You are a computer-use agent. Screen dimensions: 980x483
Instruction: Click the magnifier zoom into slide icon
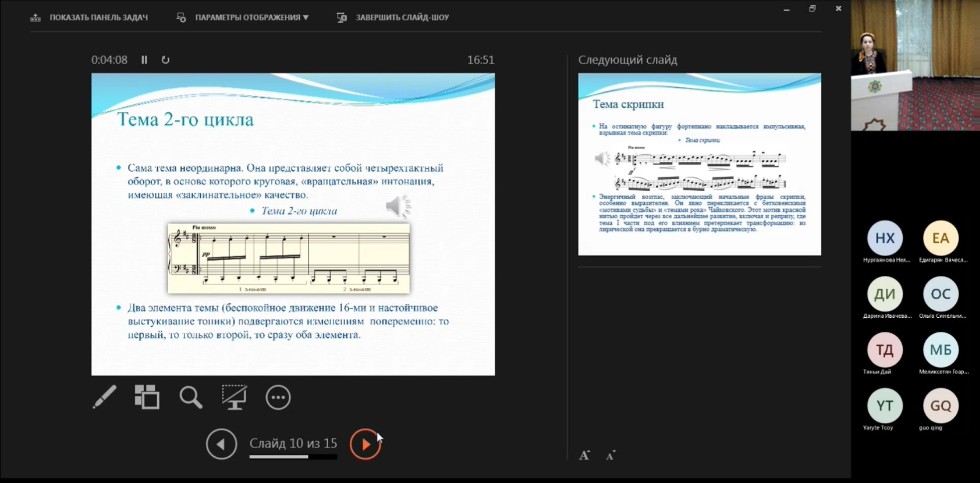tap(191, 397)
